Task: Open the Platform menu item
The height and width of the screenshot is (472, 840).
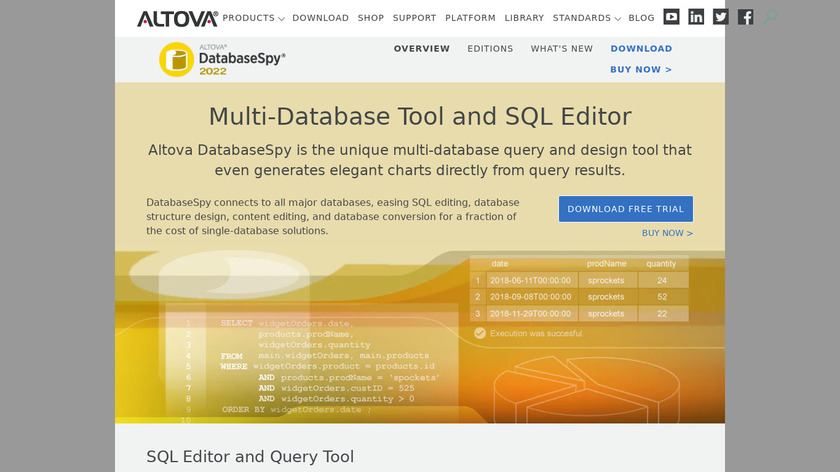Action: [470, 18]
